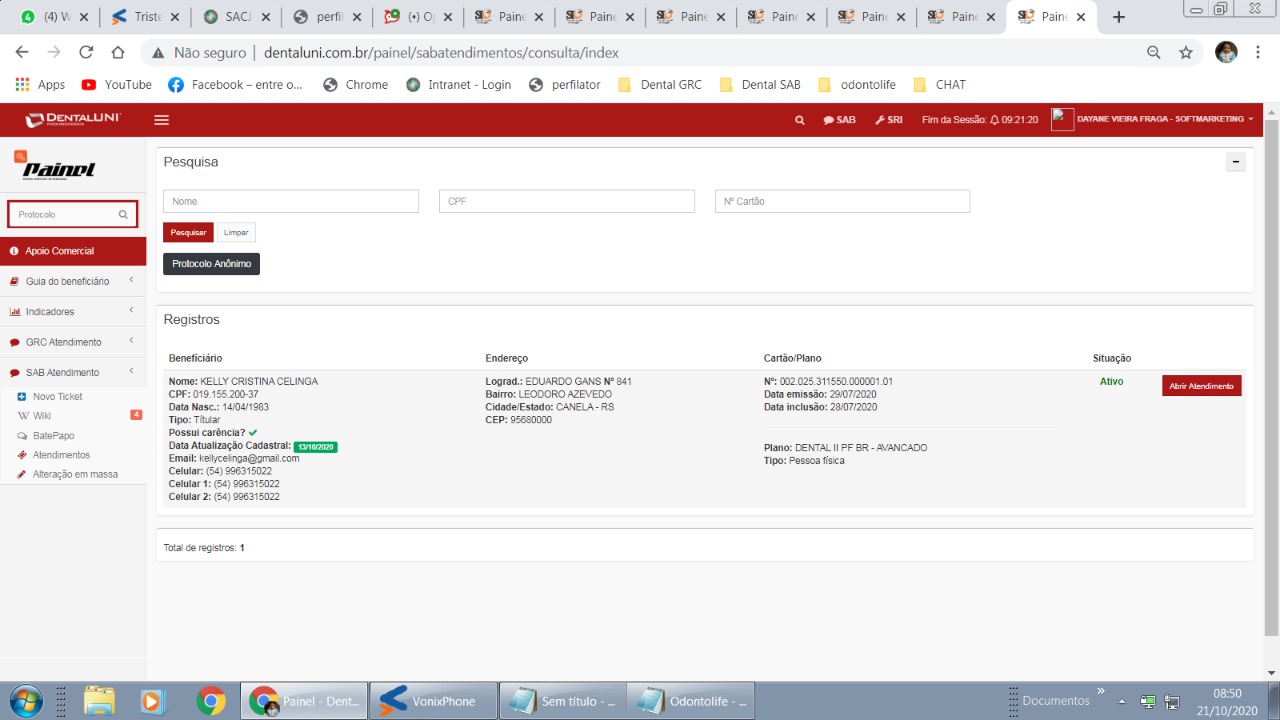Viewport: 1280px width, 720px height.
Task: Switch to the VonixPhone taskbar window
Action: 433,701
